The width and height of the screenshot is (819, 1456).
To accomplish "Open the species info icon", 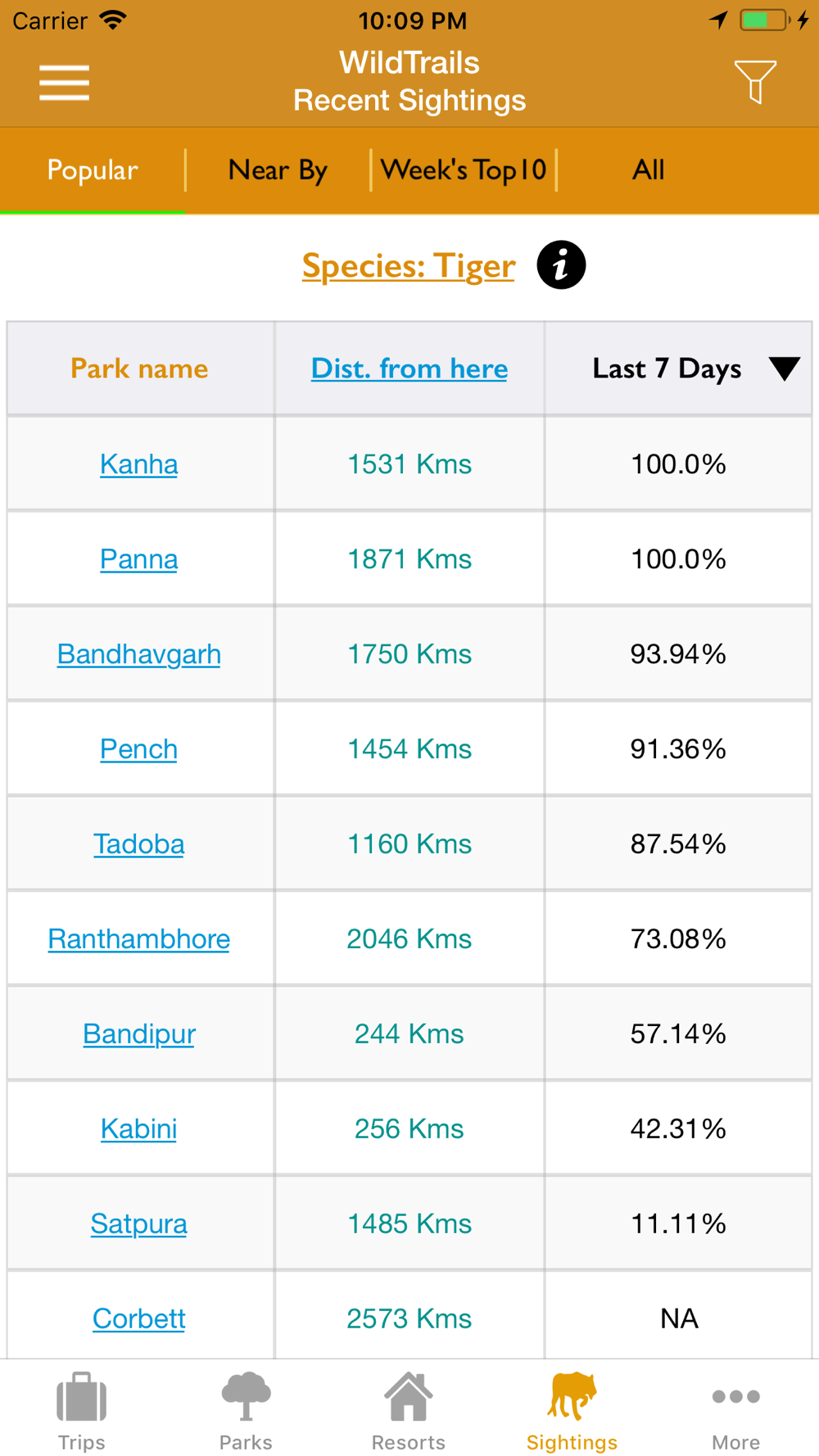I will (561, 265).
